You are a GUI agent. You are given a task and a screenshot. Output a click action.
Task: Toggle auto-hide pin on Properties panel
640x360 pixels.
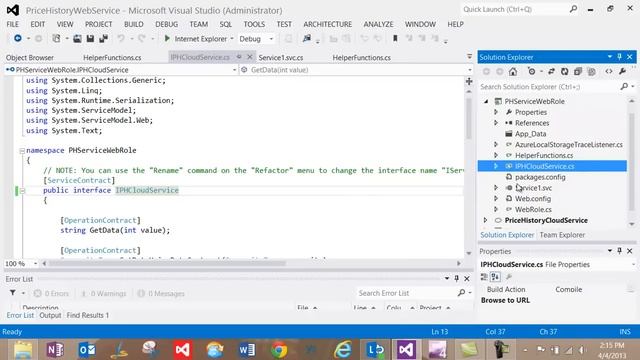[619, 251]
